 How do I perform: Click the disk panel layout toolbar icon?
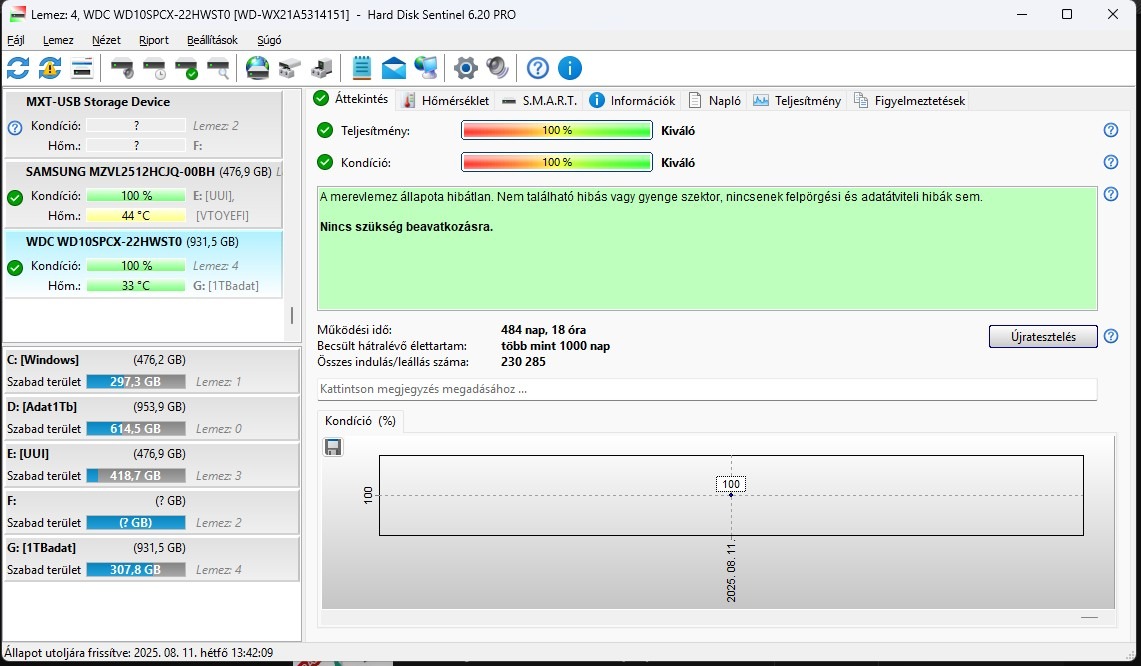coord(82,68)
